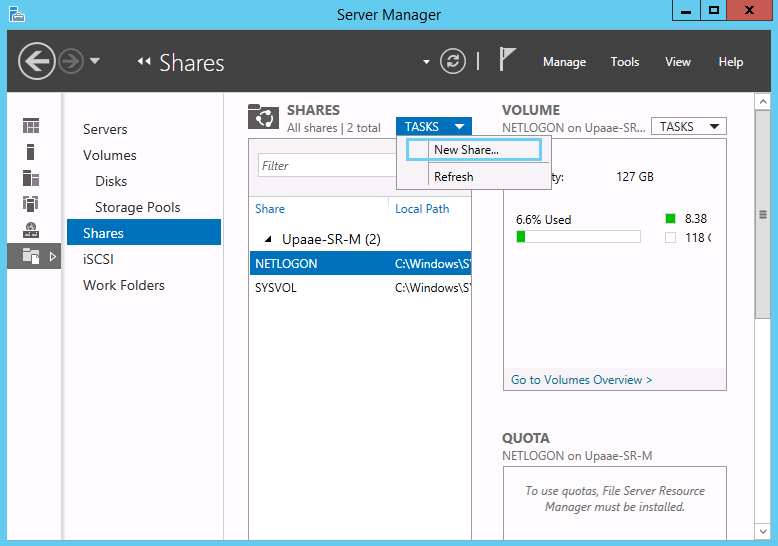Select the SYSVOL share row

361,287
